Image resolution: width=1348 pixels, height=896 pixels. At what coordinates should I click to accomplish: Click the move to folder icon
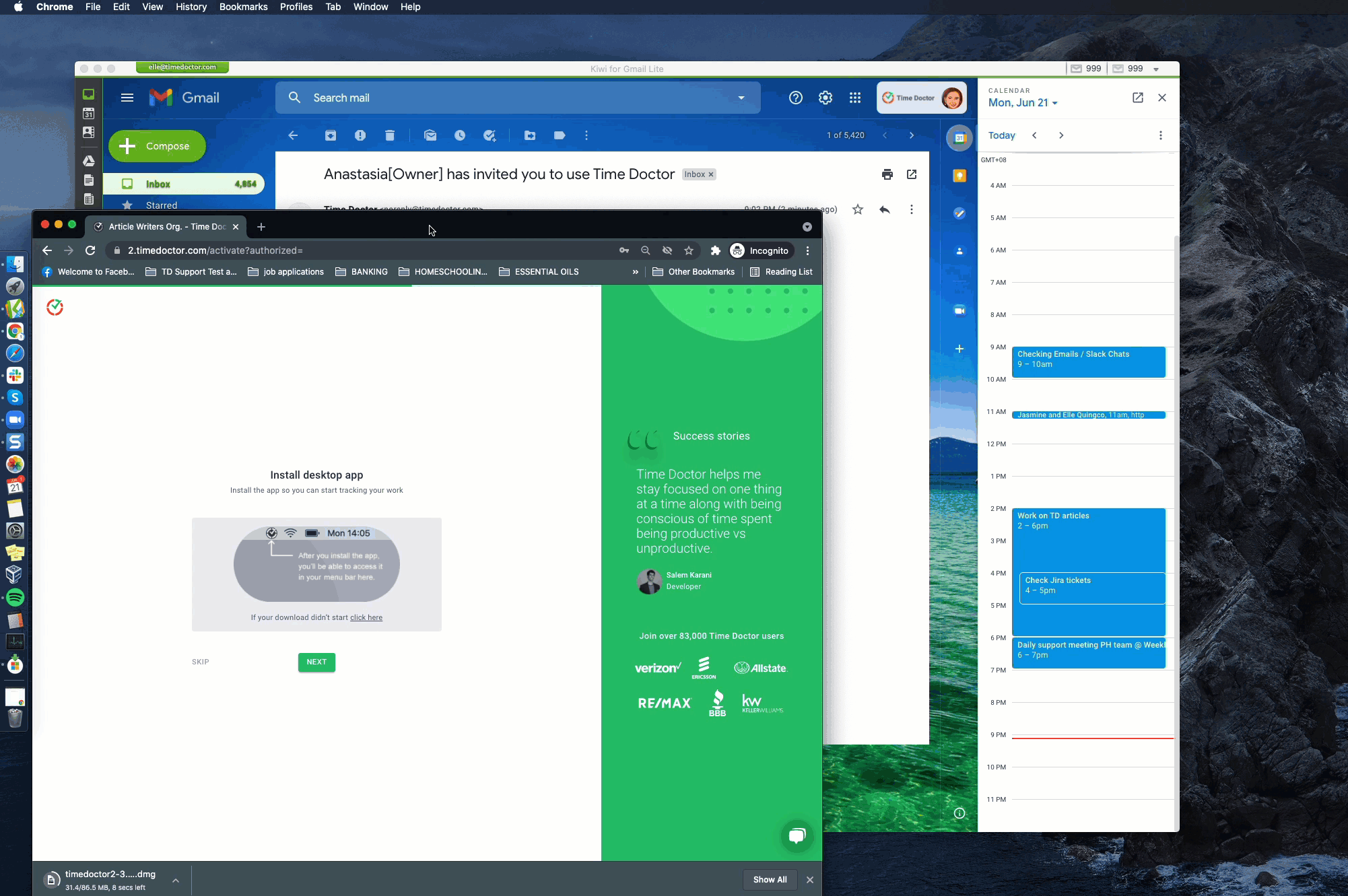530,135
